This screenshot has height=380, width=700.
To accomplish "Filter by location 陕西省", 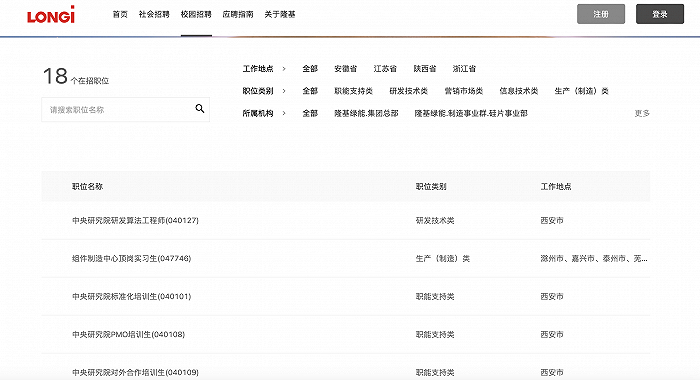I will coord(425,69).
